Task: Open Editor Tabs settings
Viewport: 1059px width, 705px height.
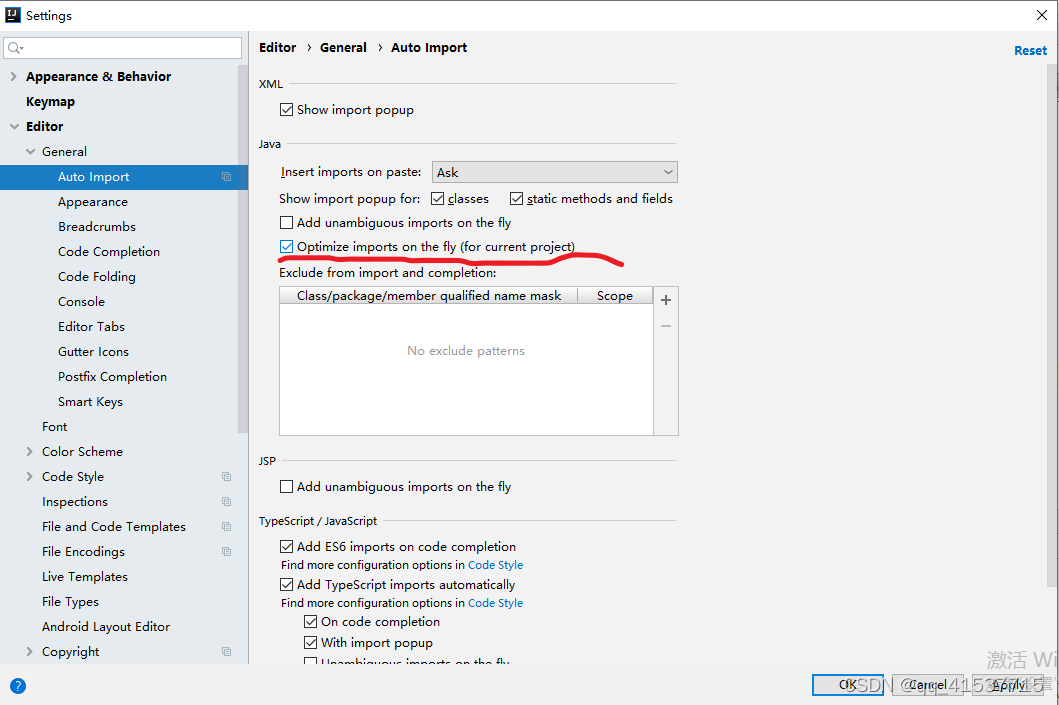Action: click(x=91, y=327)
